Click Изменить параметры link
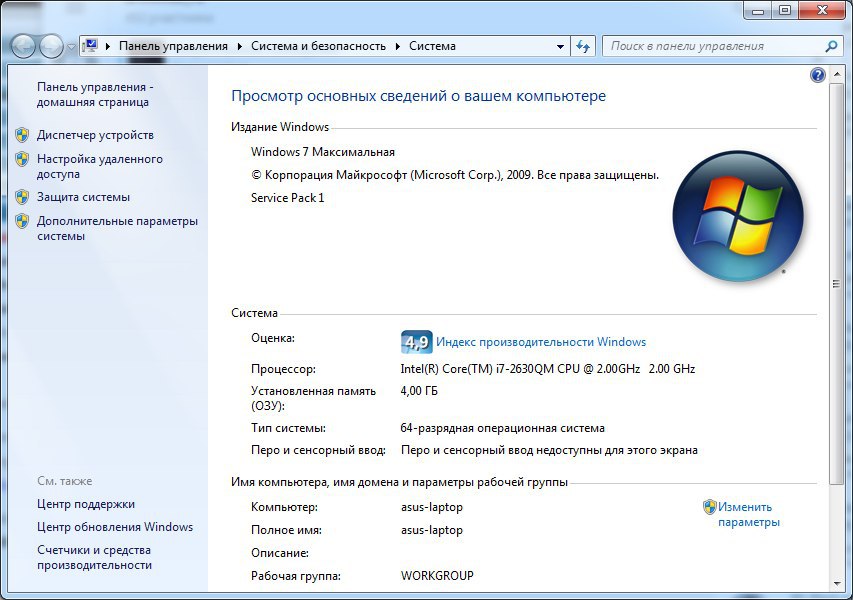This screenshot has width=853, height=600. click(749, 515)
